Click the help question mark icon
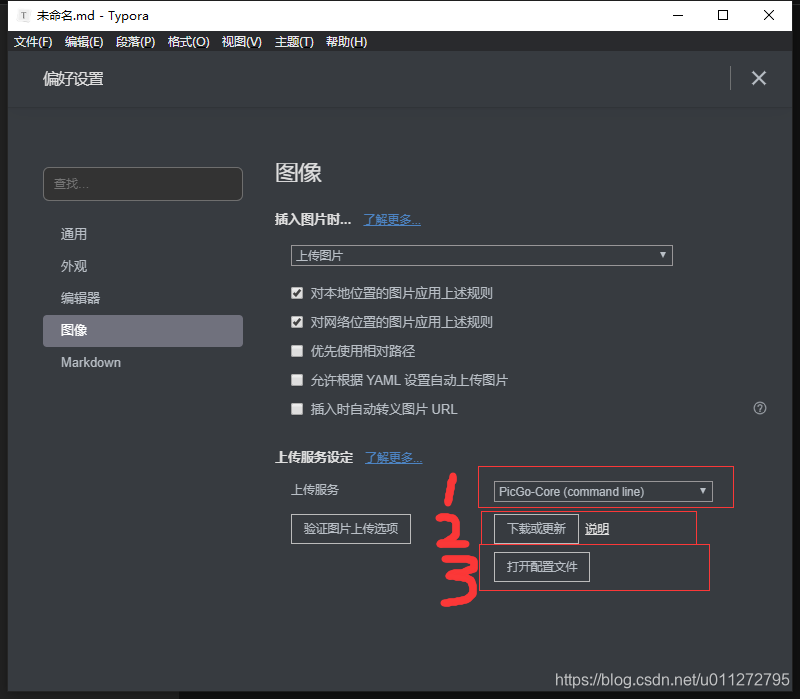The width and height of the screenshot is (800, 699). coord(760,408)
